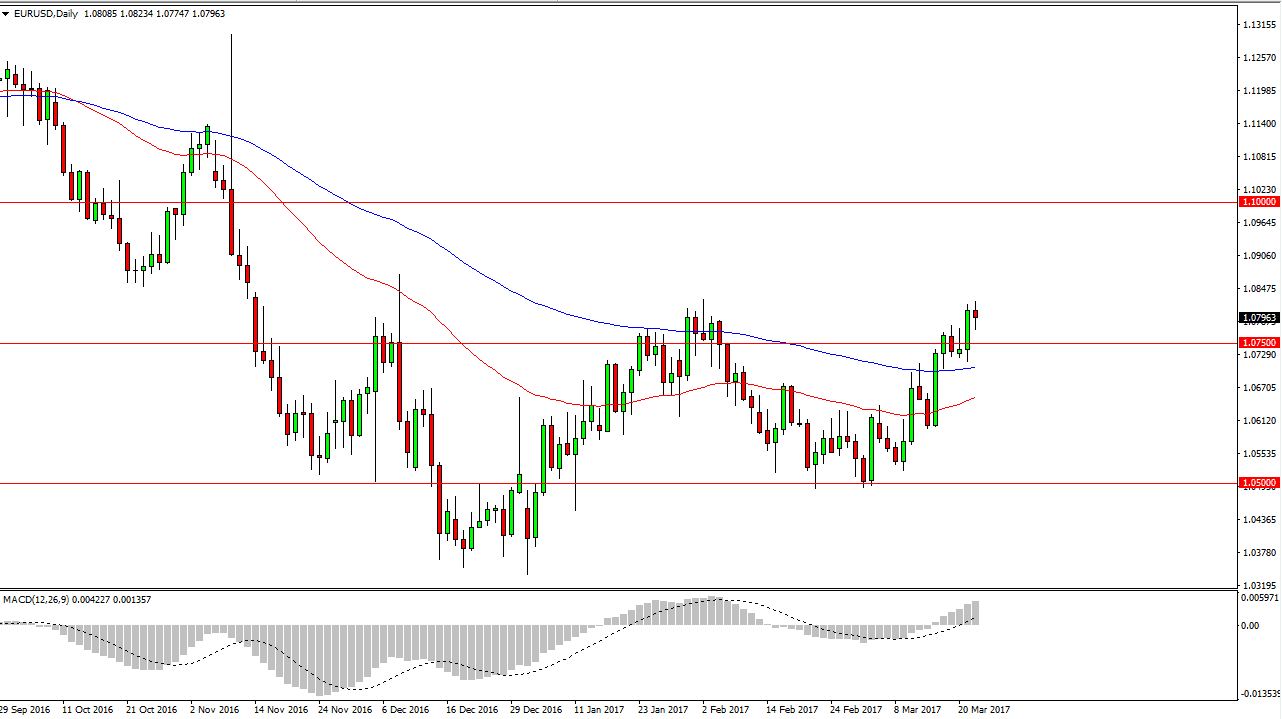Select the red horizontal line at 1.10000
This screenshot has width=1282, height=719.
600,202
